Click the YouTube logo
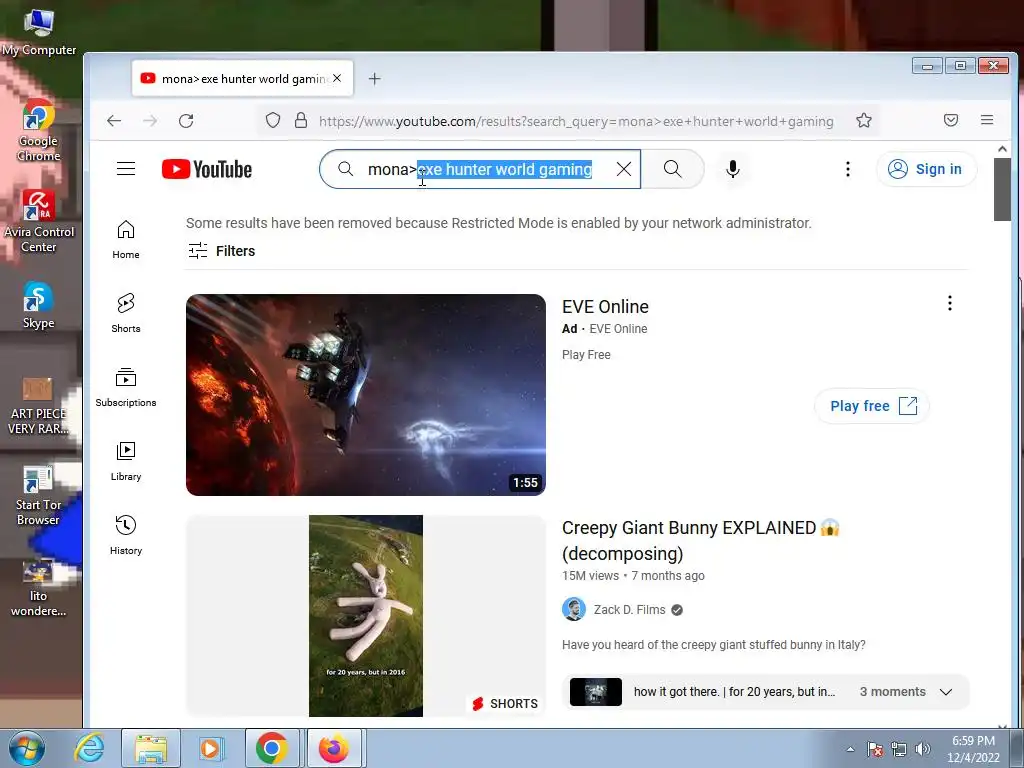Image resolution: width=1024 pixels, height=768 pixels. (207, 169)
